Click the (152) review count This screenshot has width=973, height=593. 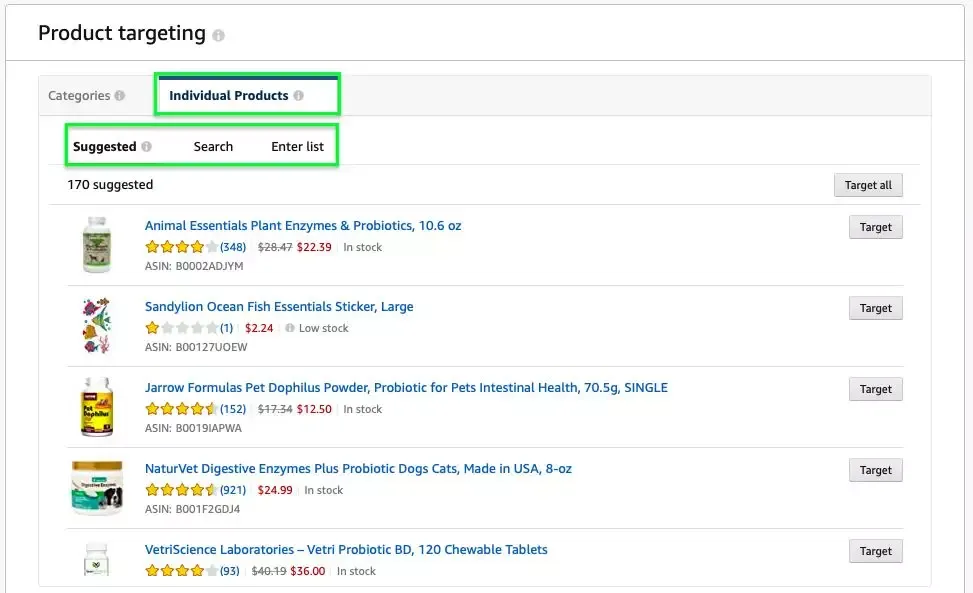[x=233, y=409]
